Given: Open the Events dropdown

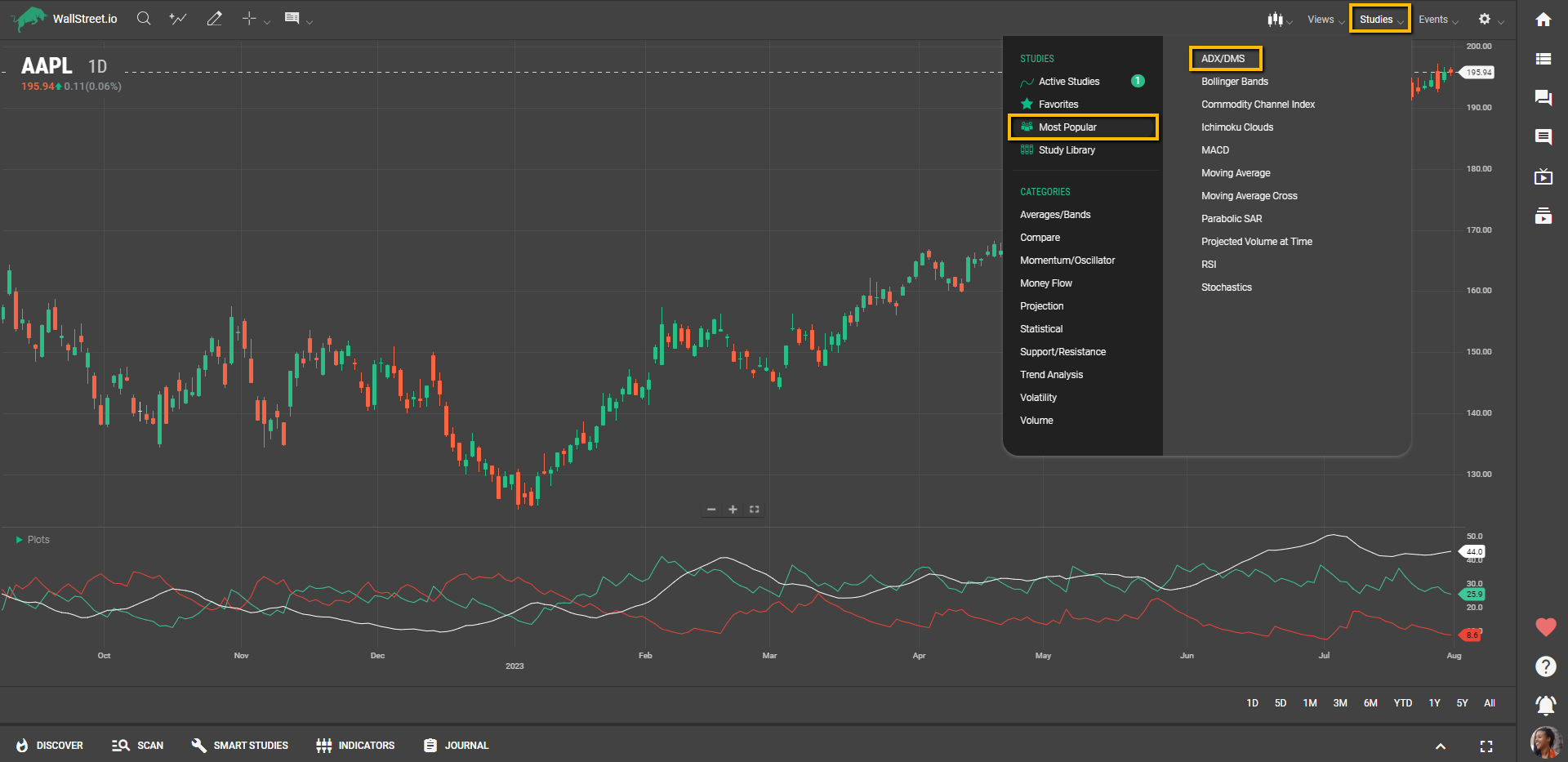Looking at the screenshot, I should [x=1437, y=20].
